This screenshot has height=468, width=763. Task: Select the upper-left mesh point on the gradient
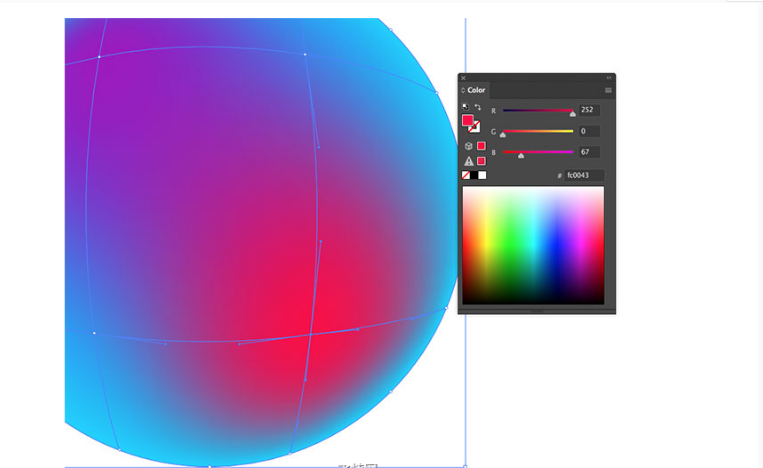tap(99, 57)
